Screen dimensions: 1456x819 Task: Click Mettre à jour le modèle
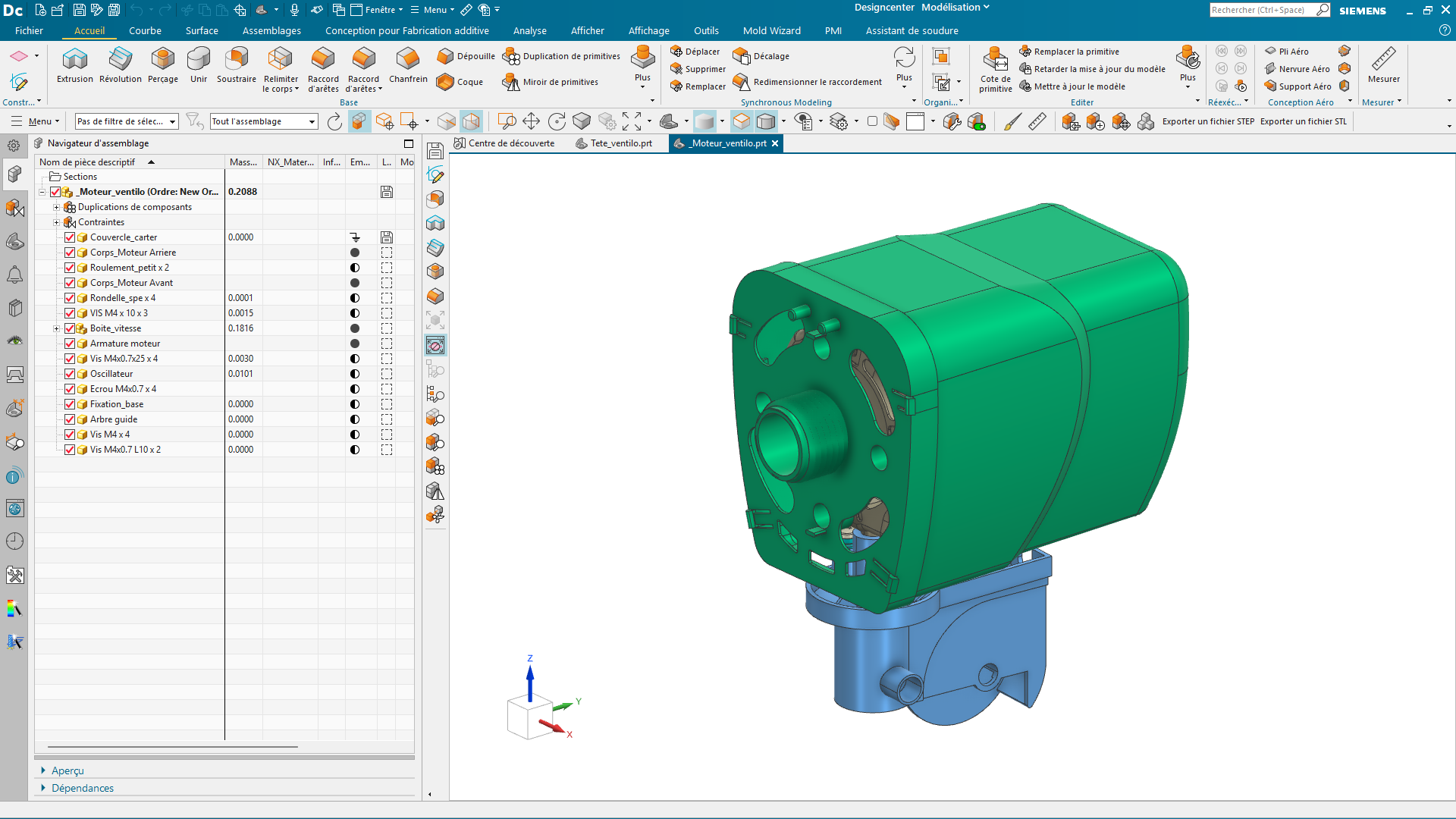[1072, 86]
